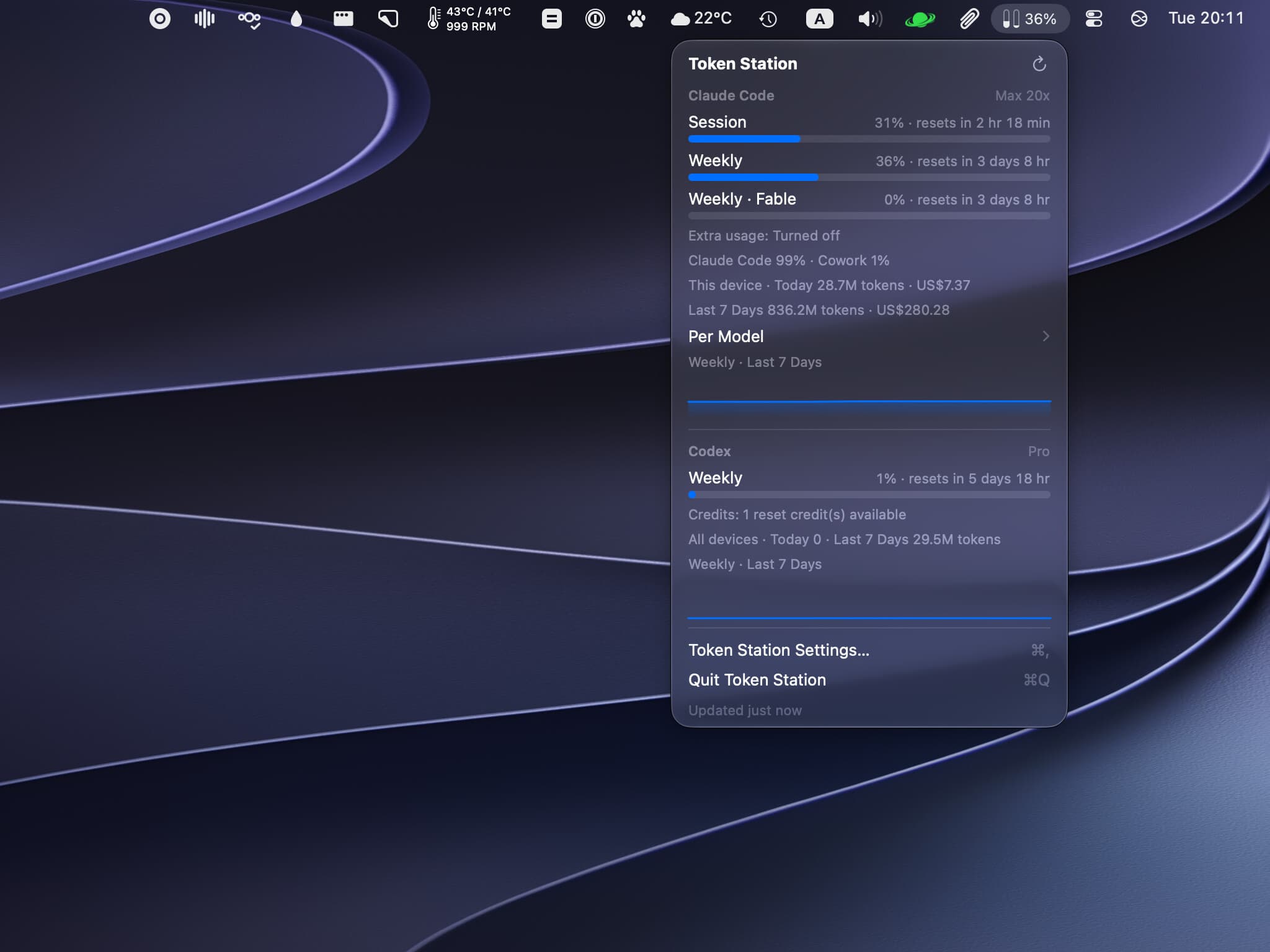1270x952 pixels.
Task: Open the input source A icon
Action: 819,19
